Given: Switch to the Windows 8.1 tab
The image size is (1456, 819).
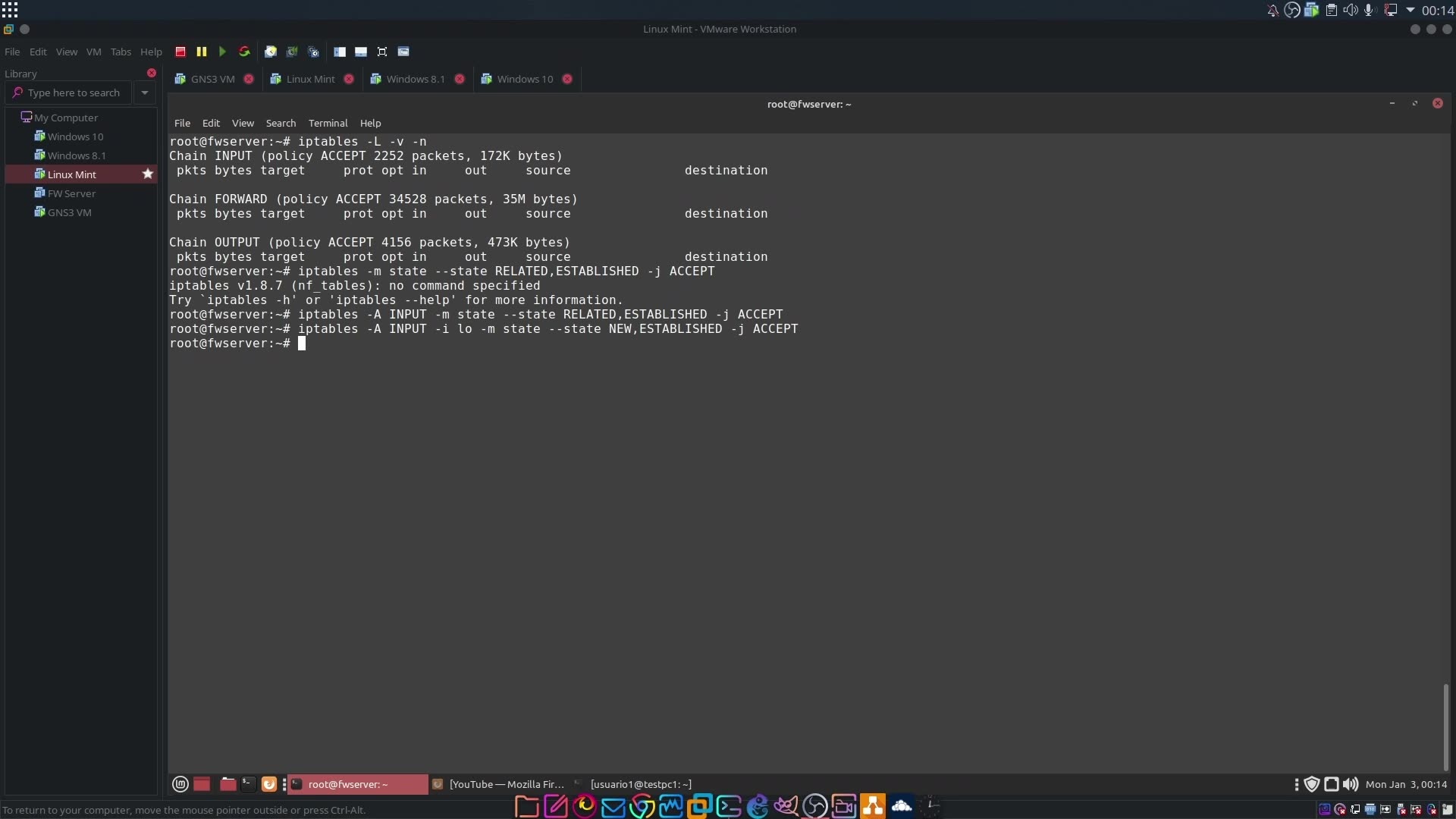Looking at the screenshot, I should (416, 78).
